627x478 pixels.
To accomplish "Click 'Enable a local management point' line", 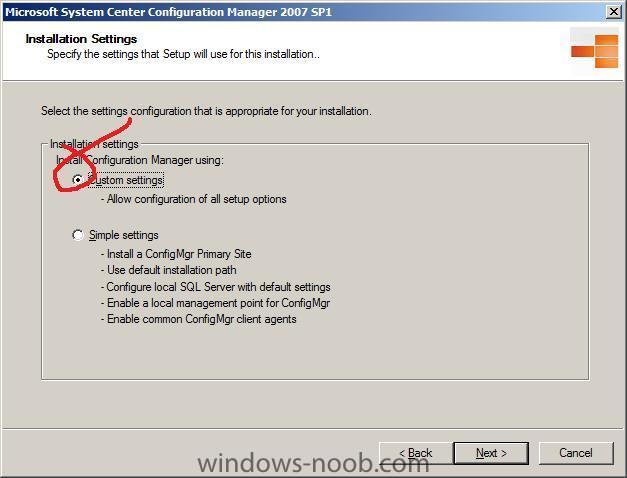I will pyautogui.click(x=215, y=303).
